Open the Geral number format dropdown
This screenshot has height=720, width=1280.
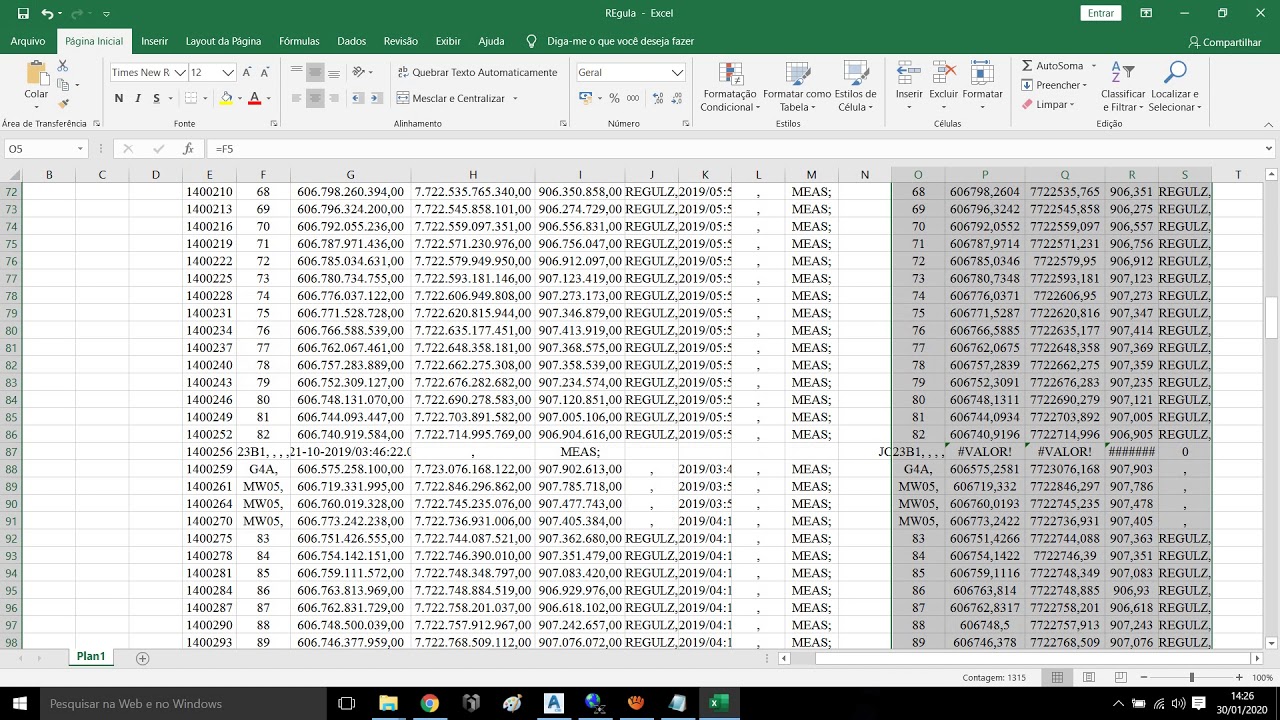click(x=677, y=72)
